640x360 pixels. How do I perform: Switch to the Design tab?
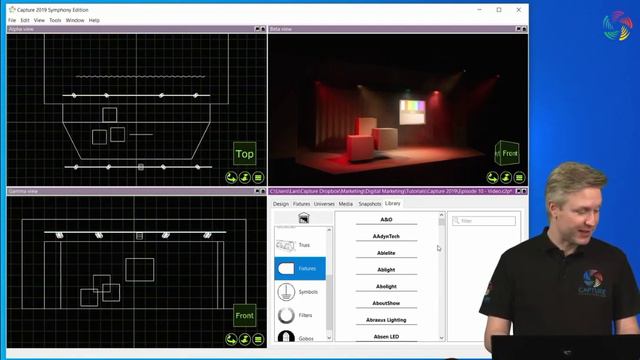(280, 204)
